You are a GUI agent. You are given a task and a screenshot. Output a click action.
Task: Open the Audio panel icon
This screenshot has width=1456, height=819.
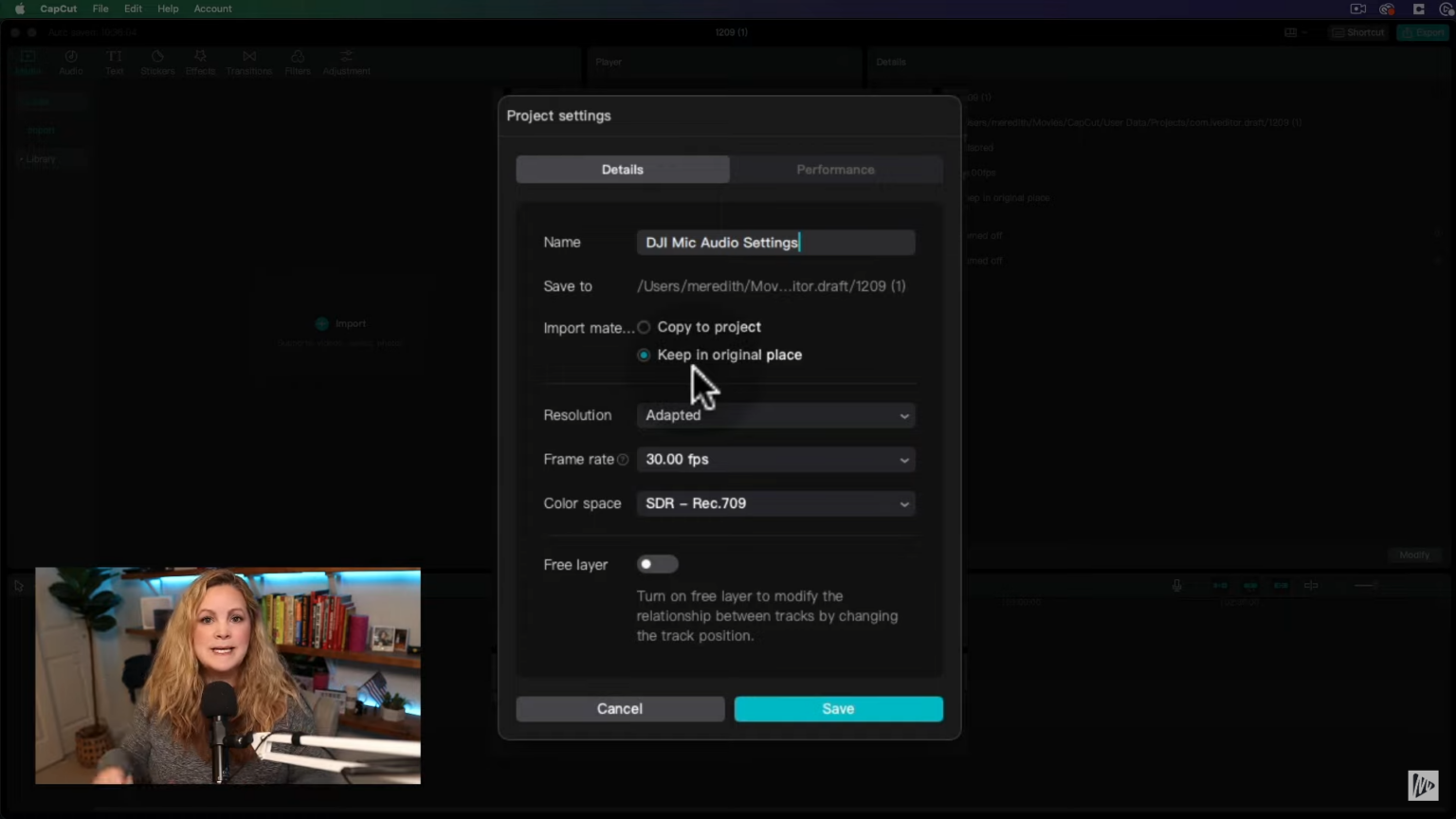pyautogui.click(x=71, y=62)
